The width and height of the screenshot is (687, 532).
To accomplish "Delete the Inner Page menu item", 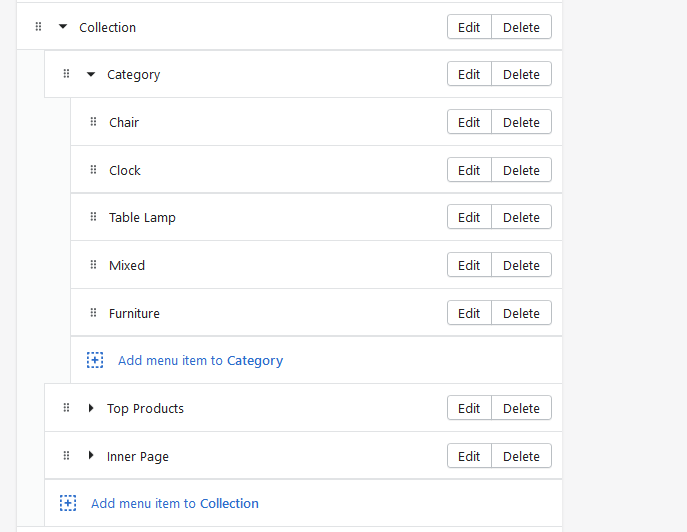I will (521, 456).
